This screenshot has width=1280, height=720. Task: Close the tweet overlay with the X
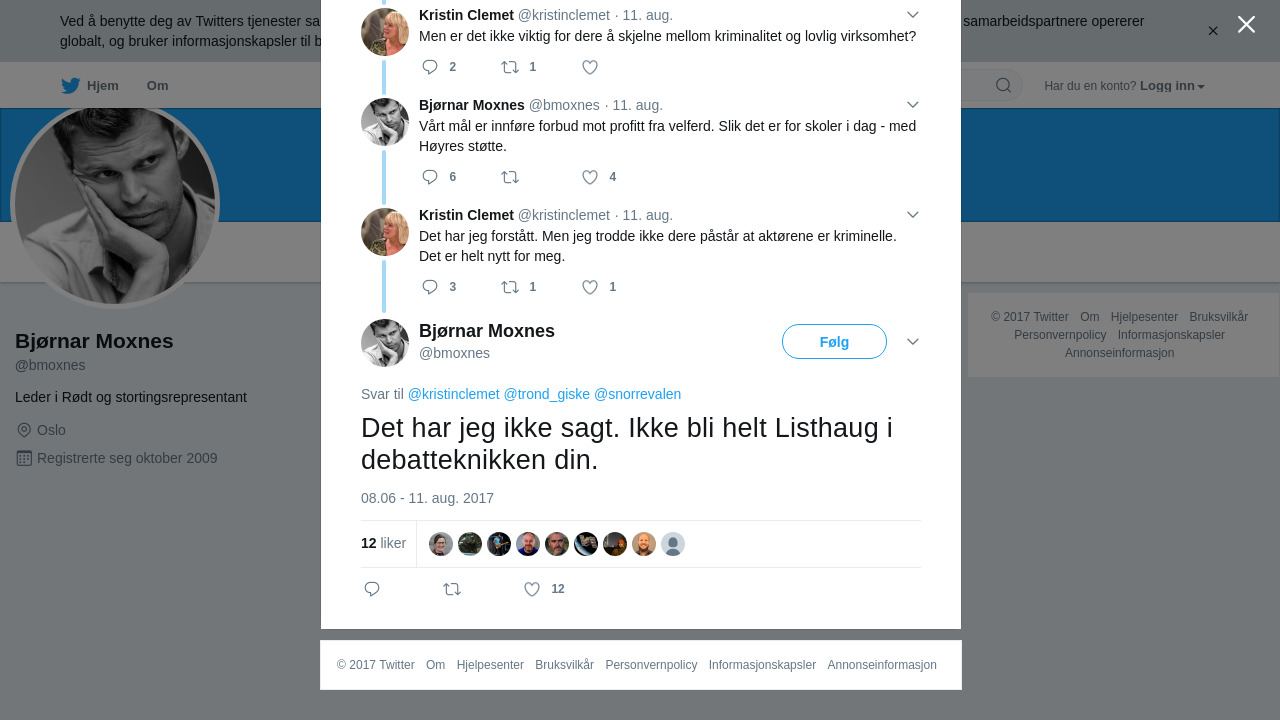(x=1246, y=24)
